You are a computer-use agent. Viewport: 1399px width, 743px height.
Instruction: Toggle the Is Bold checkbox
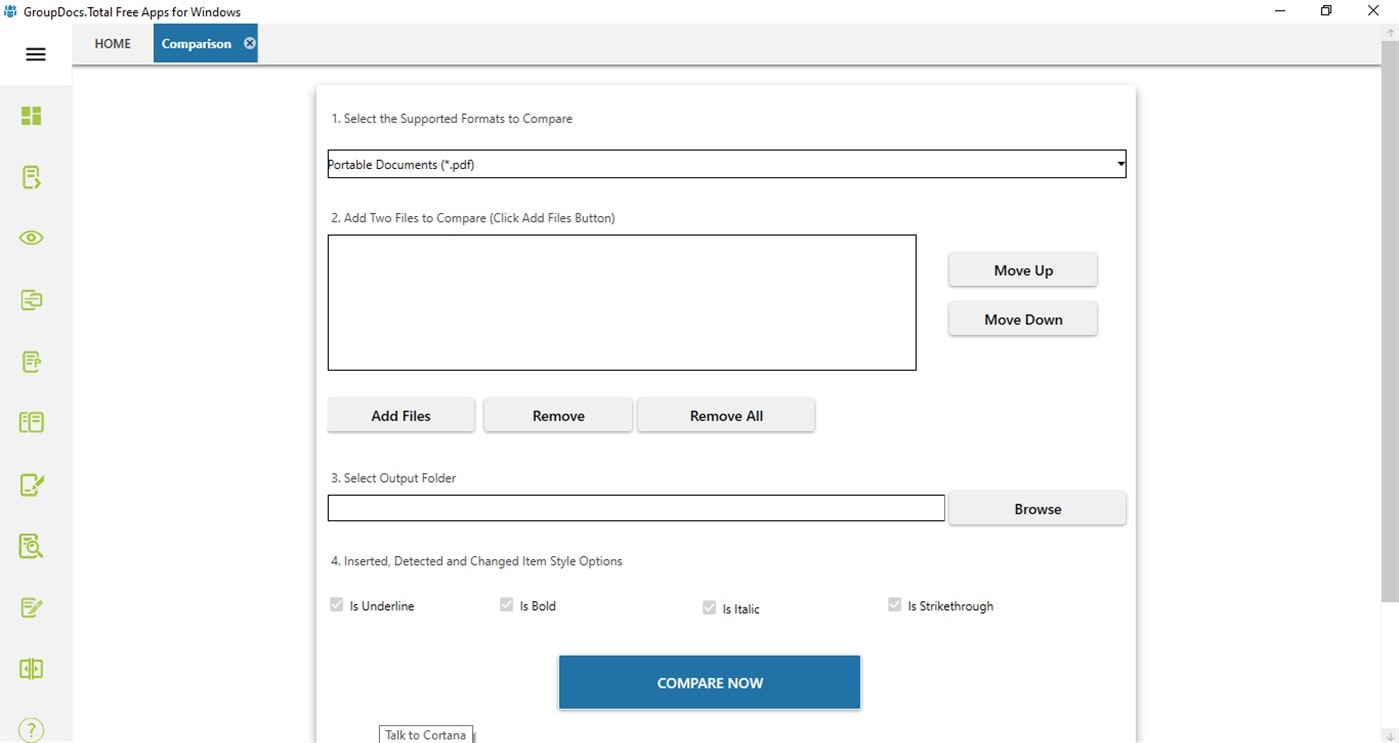tap(507, 605)
